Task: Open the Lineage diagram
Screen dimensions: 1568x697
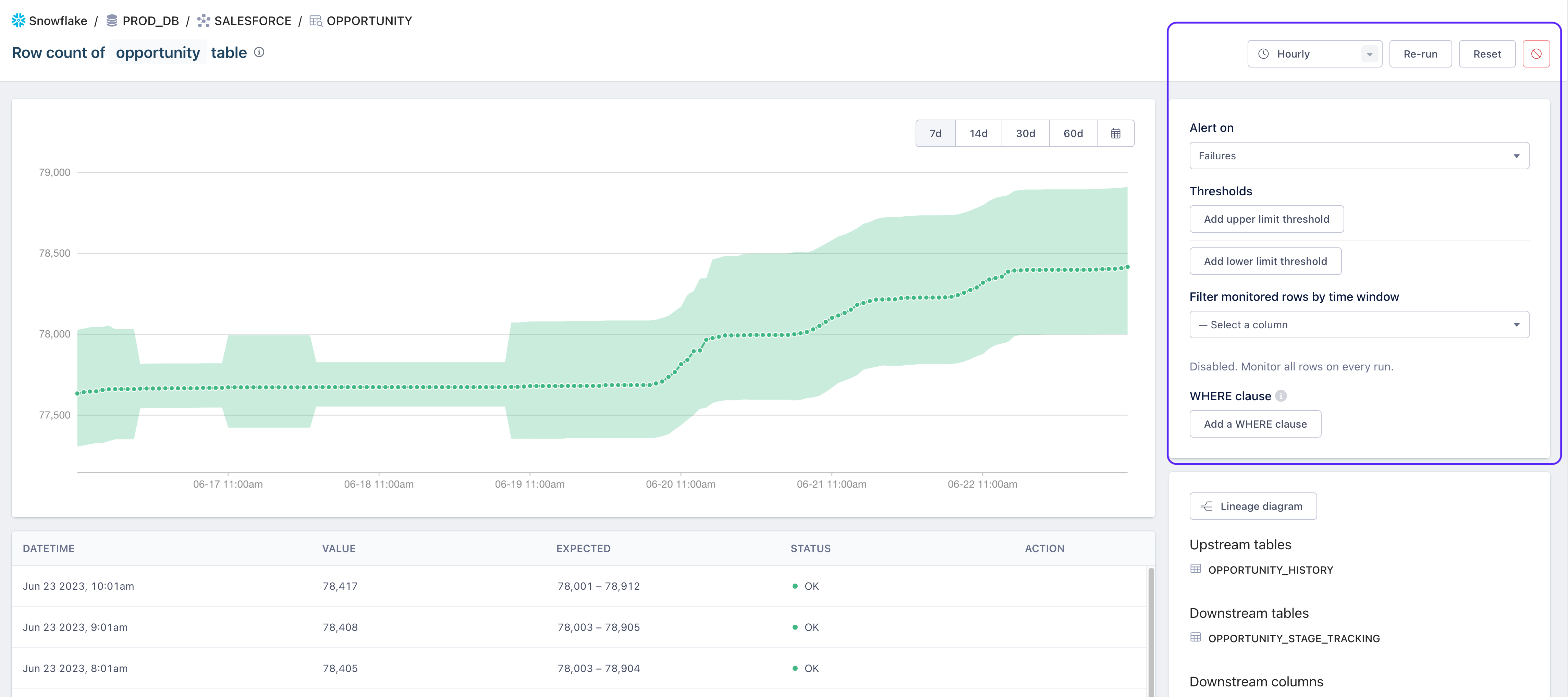Action: [x=1253, y=506]
